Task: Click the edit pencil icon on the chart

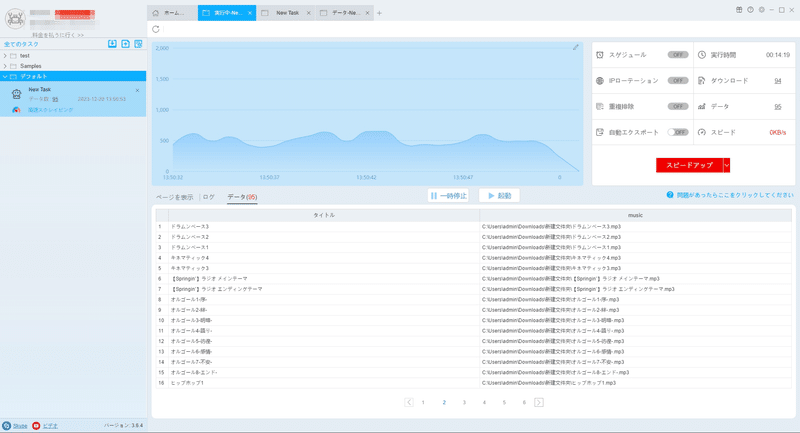Action: [x=576, y=47]
